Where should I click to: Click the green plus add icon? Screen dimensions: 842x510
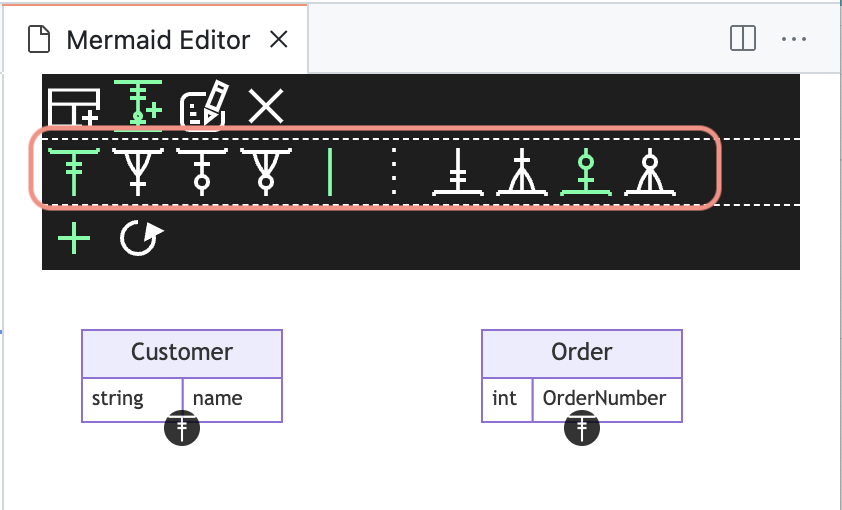(x=74, y=239)
